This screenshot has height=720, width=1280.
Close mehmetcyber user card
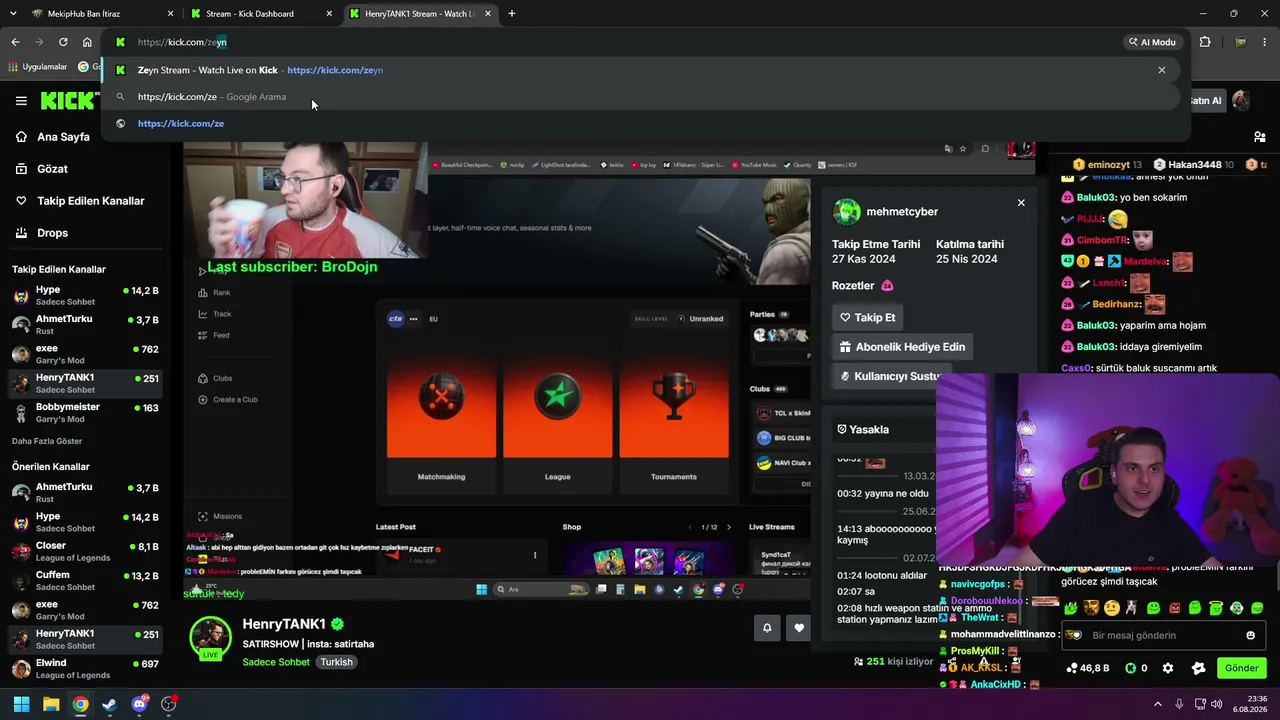pos(1021,203)
